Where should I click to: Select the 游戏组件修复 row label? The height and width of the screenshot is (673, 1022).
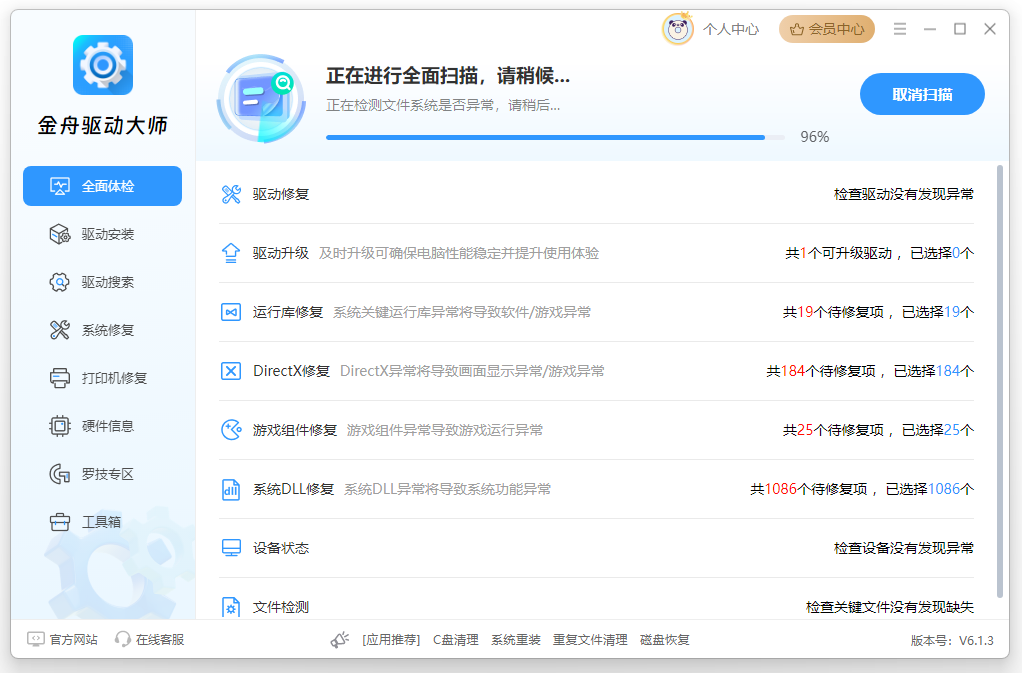point(295,430)
